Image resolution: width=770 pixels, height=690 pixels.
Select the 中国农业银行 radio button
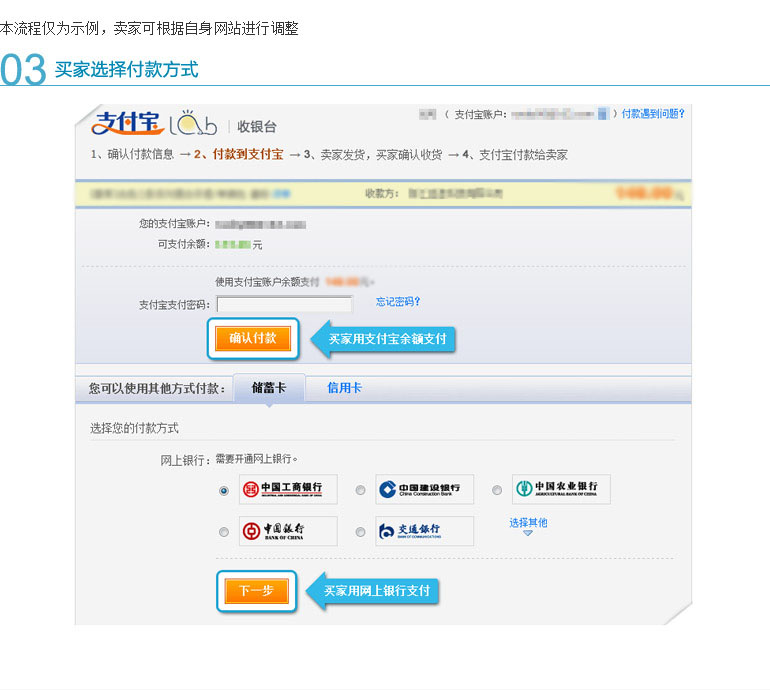[x=497, y=490]
